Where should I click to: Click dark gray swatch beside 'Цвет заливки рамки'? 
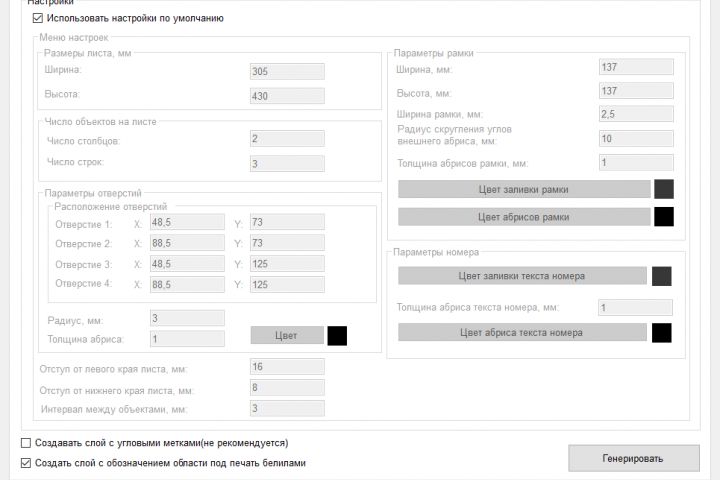coord(663,189)
